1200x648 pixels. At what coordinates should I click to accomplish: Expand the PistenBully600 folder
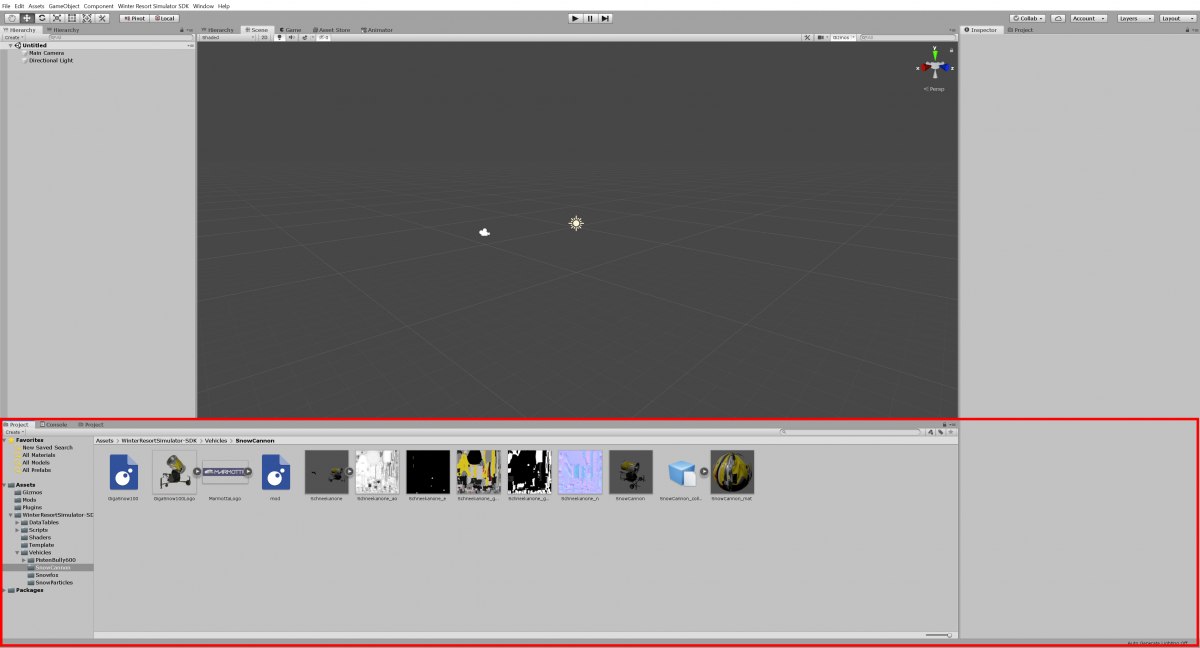tap(24, 560)
